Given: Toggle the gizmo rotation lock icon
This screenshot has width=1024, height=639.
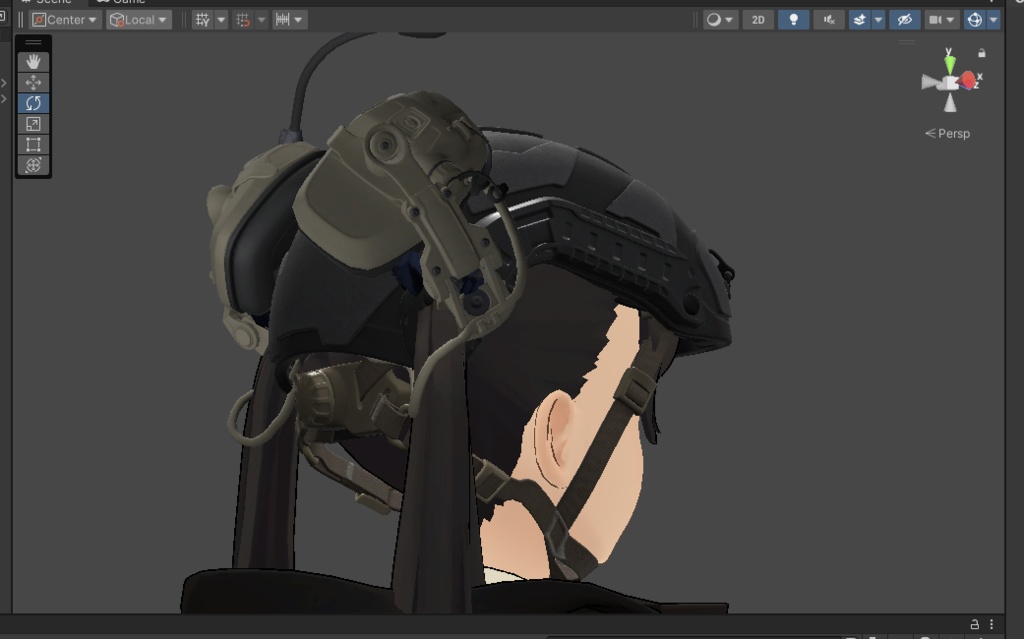Looking at the screenshot, I should [x=982, y=53].
